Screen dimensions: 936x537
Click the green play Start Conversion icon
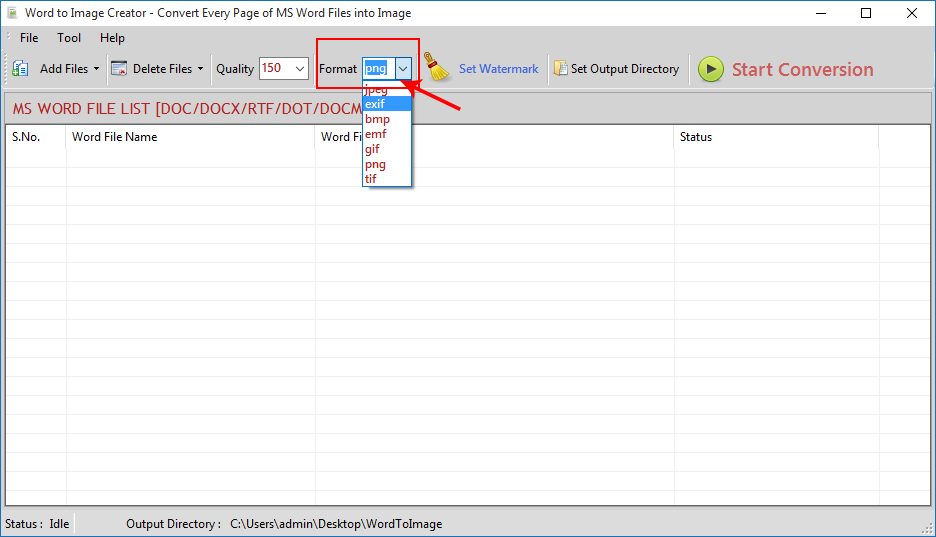(710, 69)
